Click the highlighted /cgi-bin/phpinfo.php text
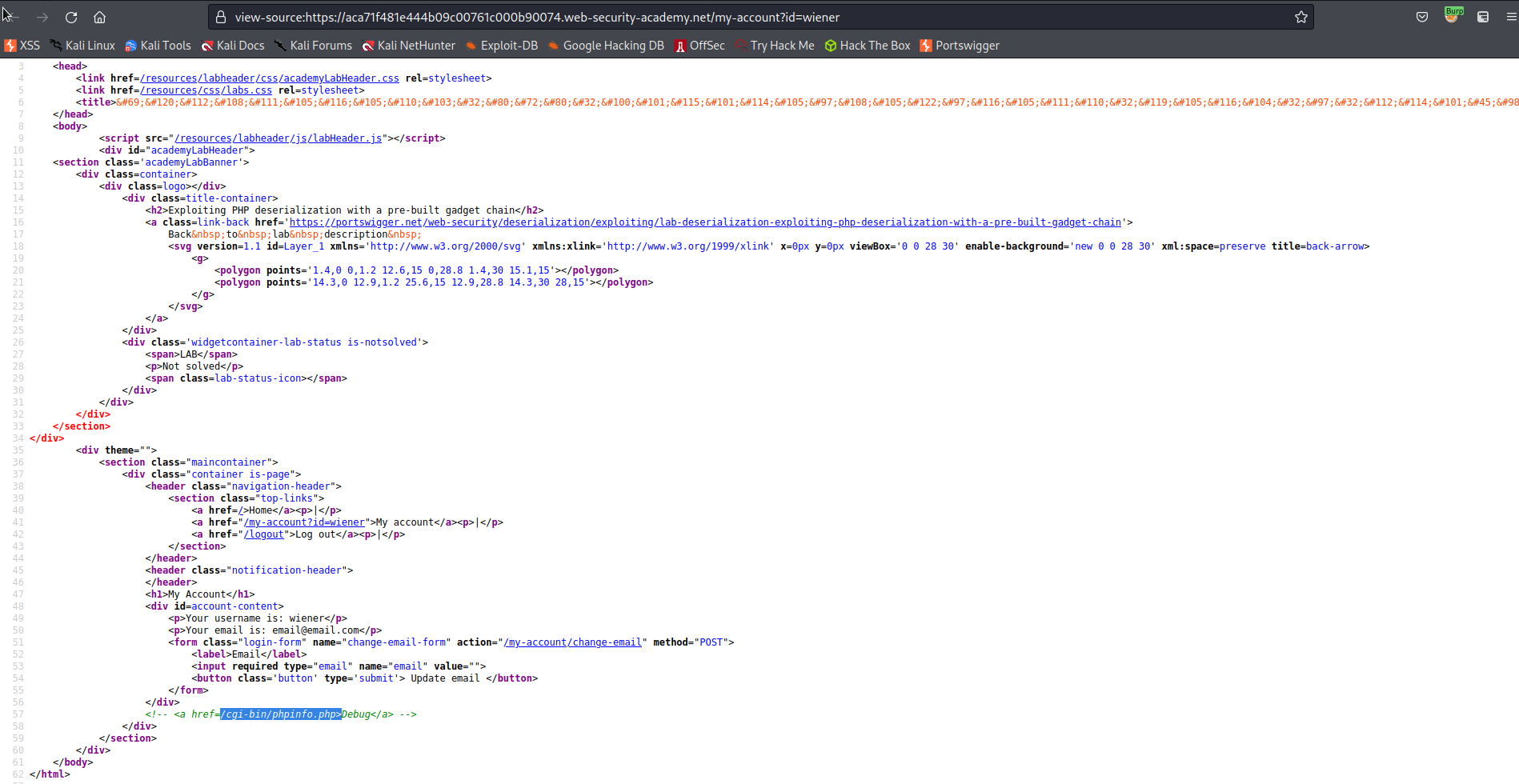 (x=281, y=714)
